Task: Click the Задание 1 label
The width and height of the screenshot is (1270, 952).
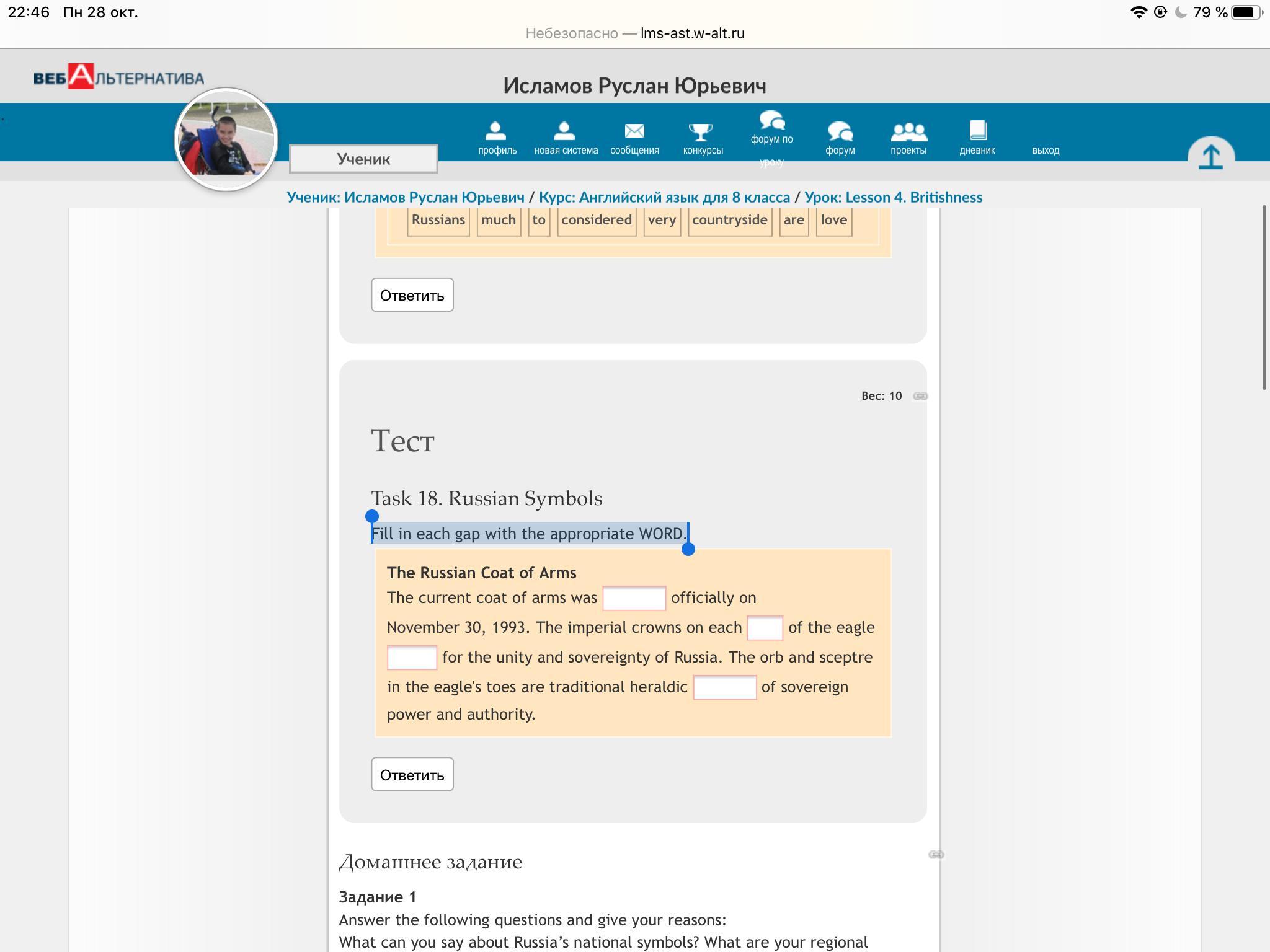Action: coord(378,897)
